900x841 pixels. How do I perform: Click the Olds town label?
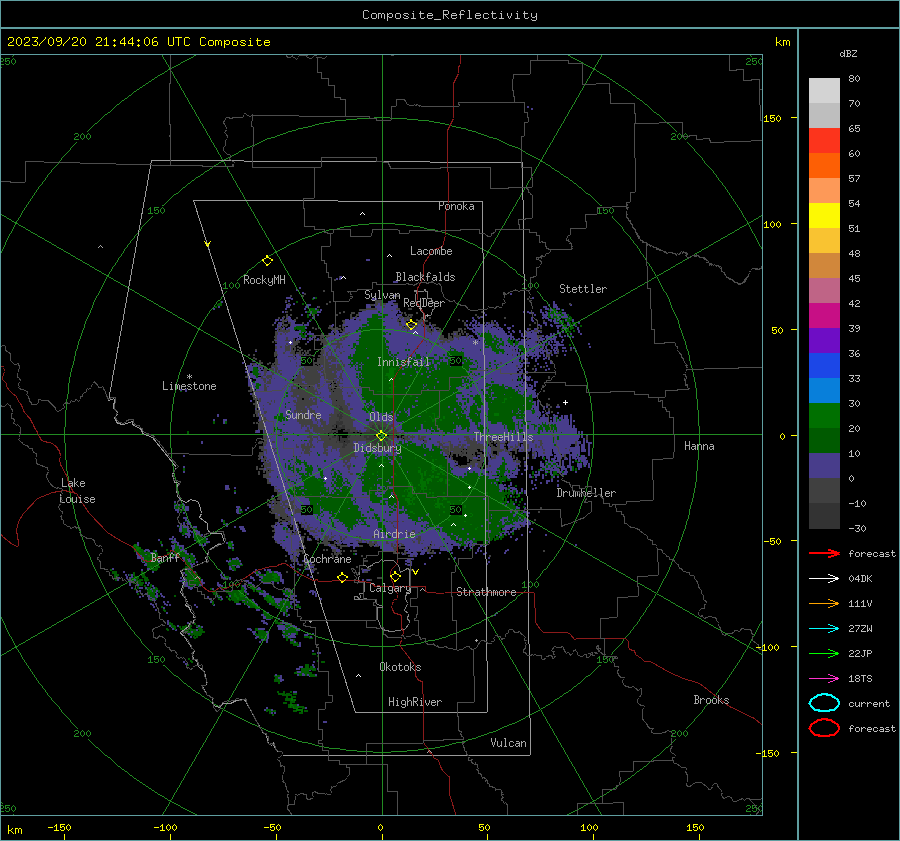coord(381,417)
